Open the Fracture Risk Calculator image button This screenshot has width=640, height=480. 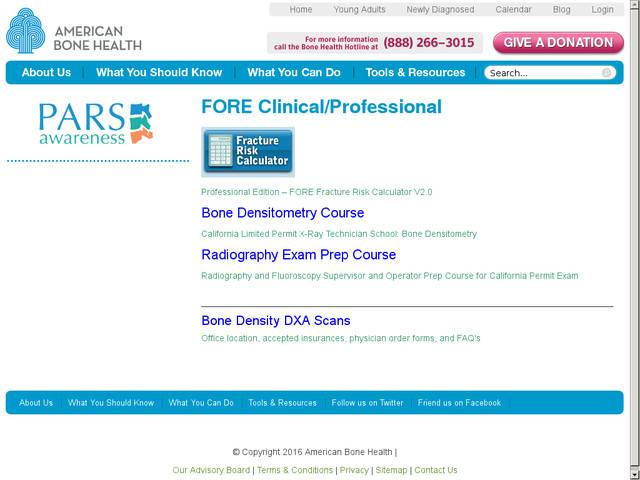pos(248,152)
